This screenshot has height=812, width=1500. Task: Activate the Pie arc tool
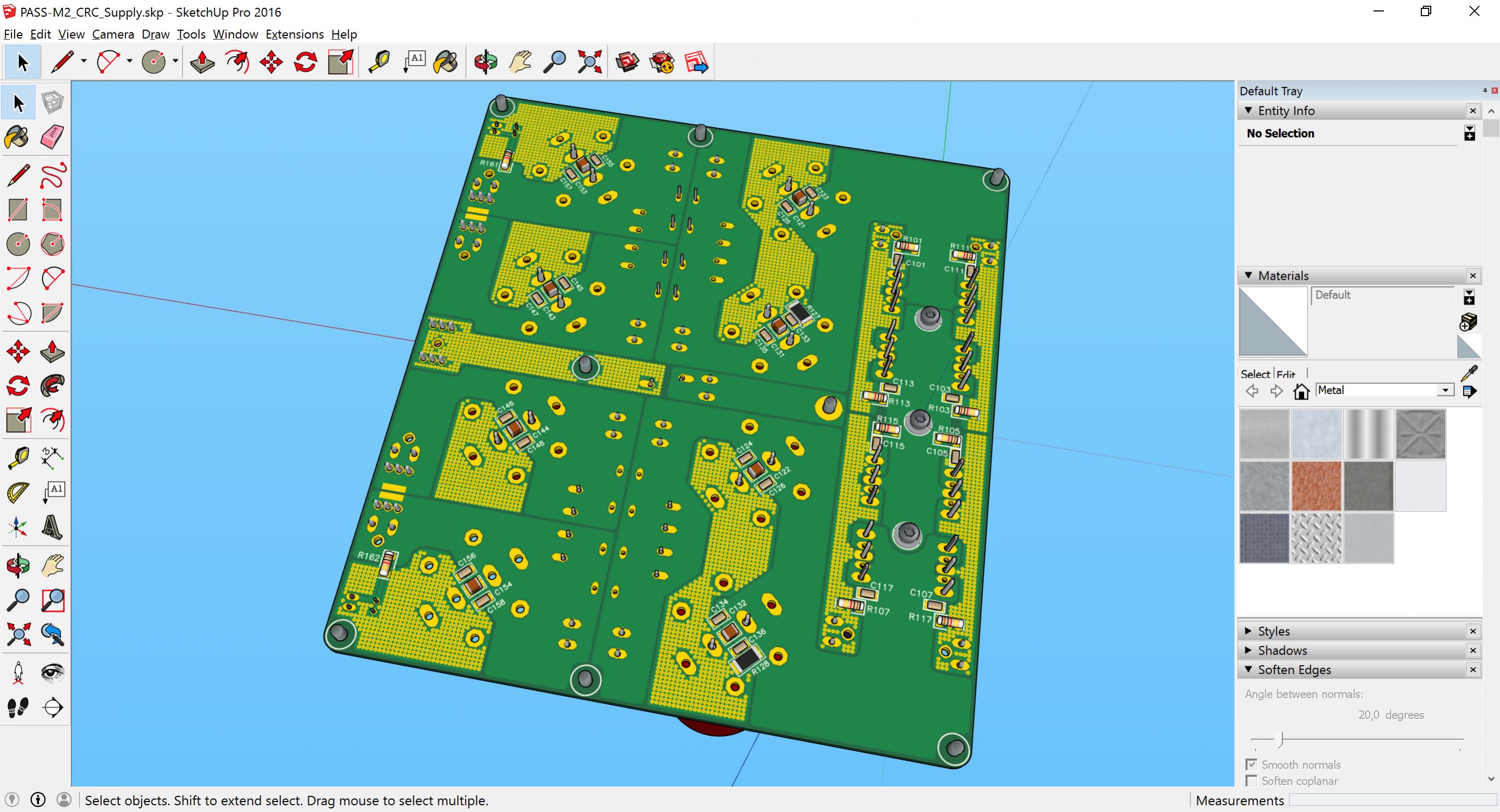coord(53,313)
